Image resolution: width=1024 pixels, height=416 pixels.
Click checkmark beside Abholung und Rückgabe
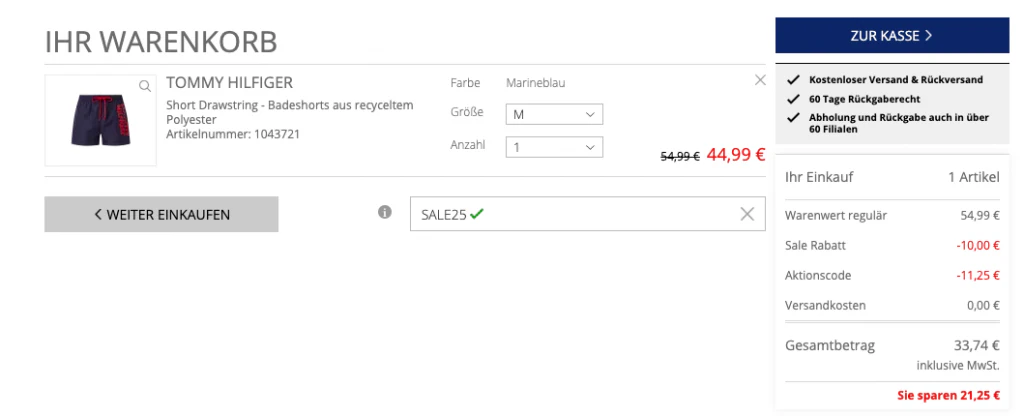(793, 118)
